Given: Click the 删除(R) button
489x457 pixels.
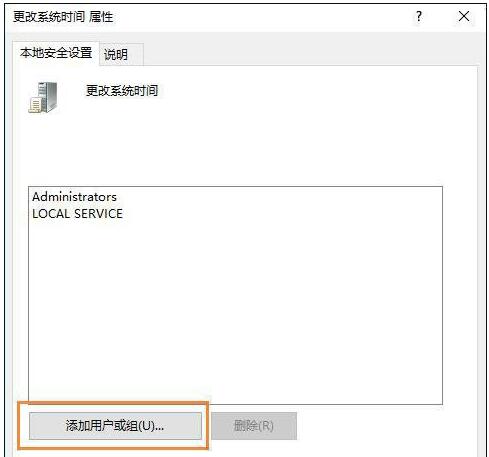Looking at the screenshot, I should (x=254, y=426).
